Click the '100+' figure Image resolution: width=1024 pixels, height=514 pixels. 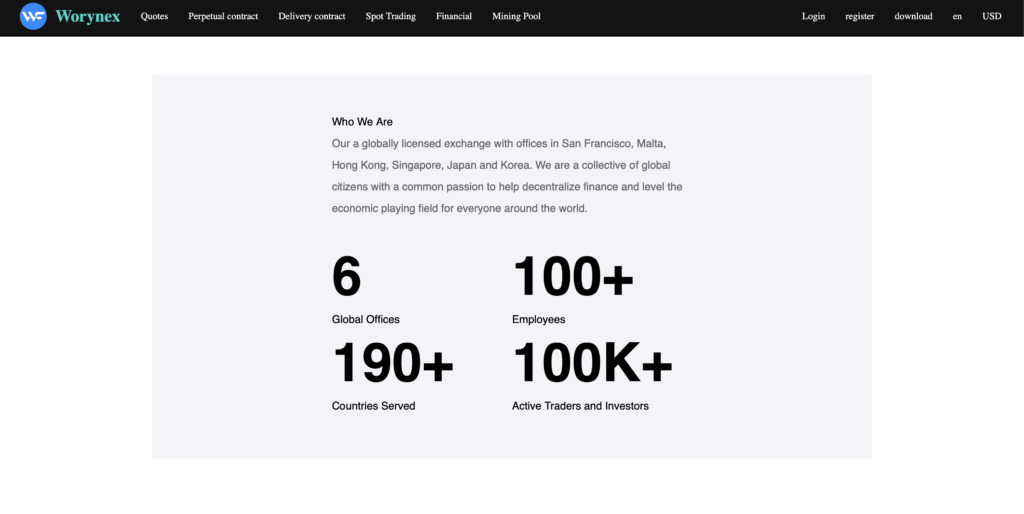pyautogui.click(x=573, y=277)
